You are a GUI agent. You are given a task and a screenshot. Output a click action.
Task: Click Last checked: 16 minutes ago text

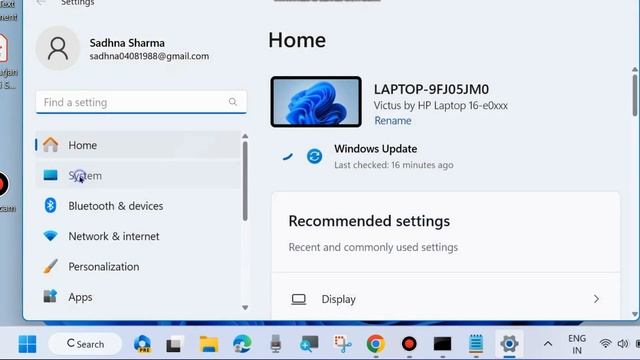(x=394, y=165)
